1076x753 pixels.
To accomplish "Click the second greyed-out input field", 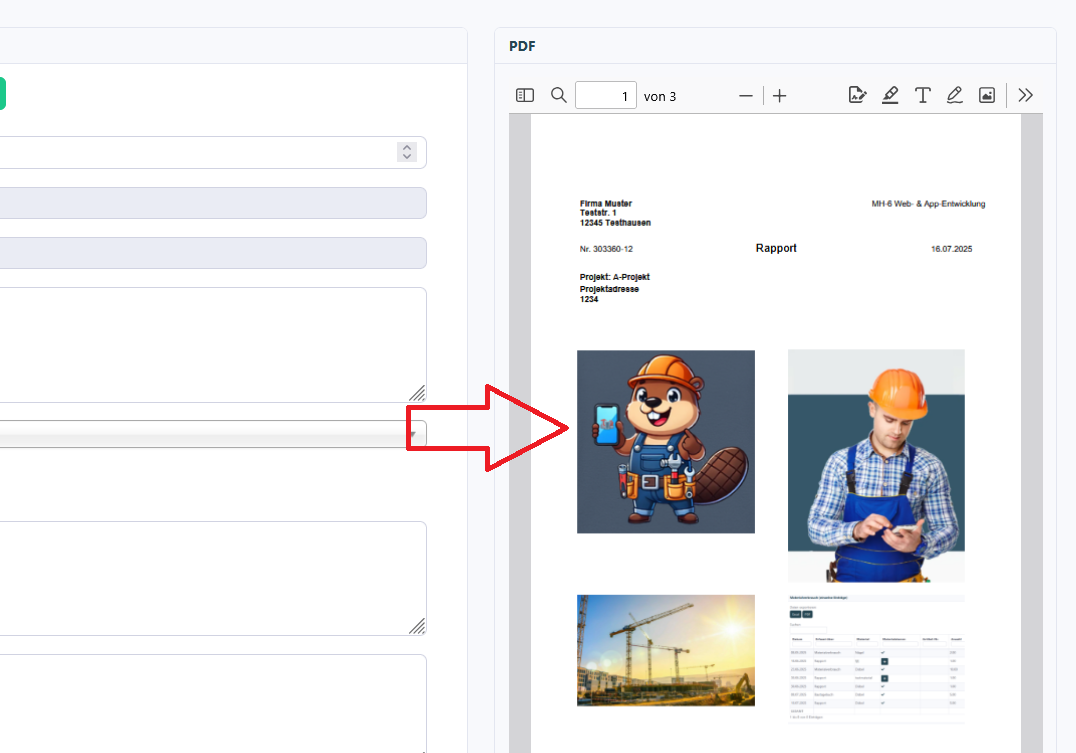I will (x=213, y=253).
